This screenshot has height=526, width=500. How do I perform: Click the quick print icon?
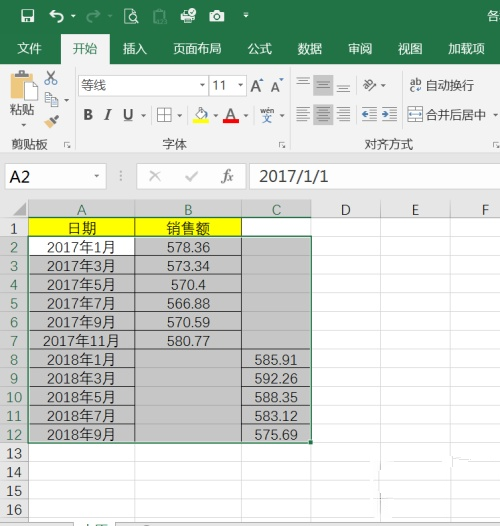(188, 16)
